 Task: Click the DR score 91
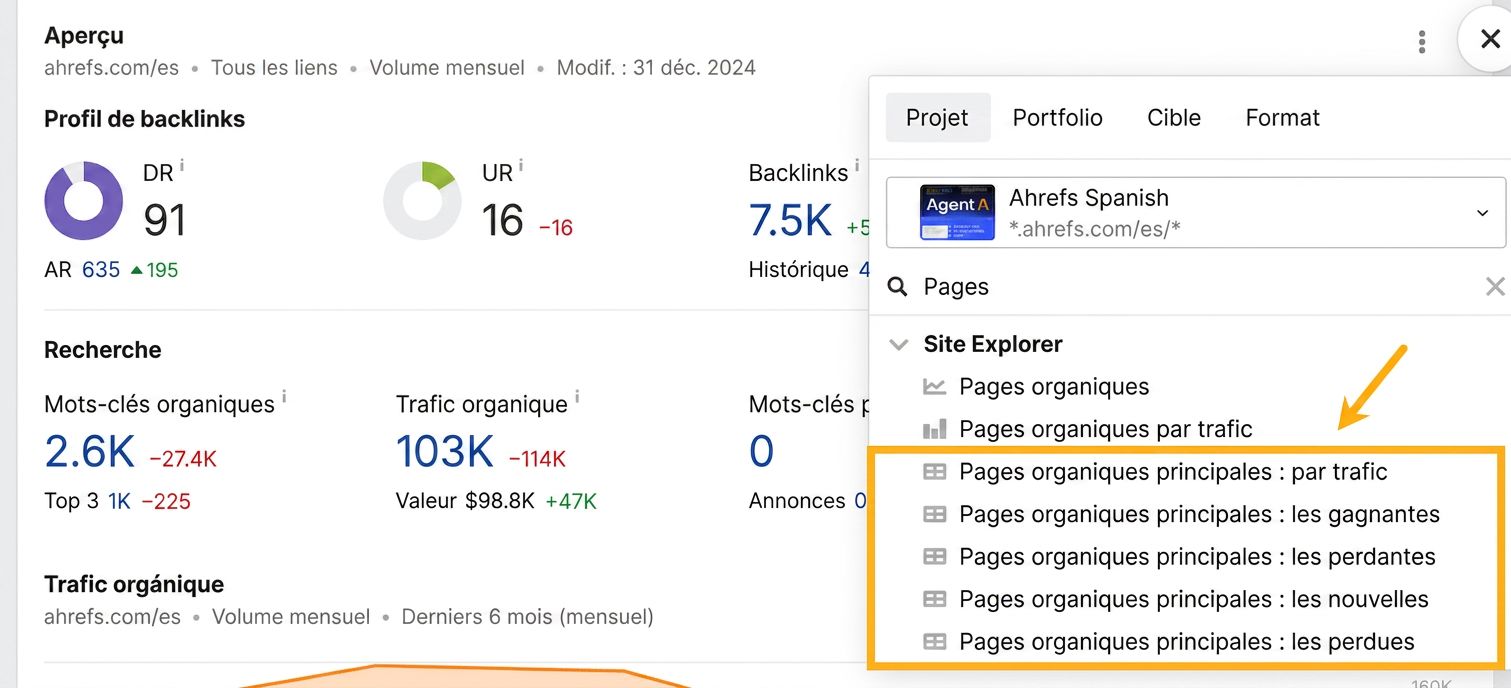coord(164,221)
